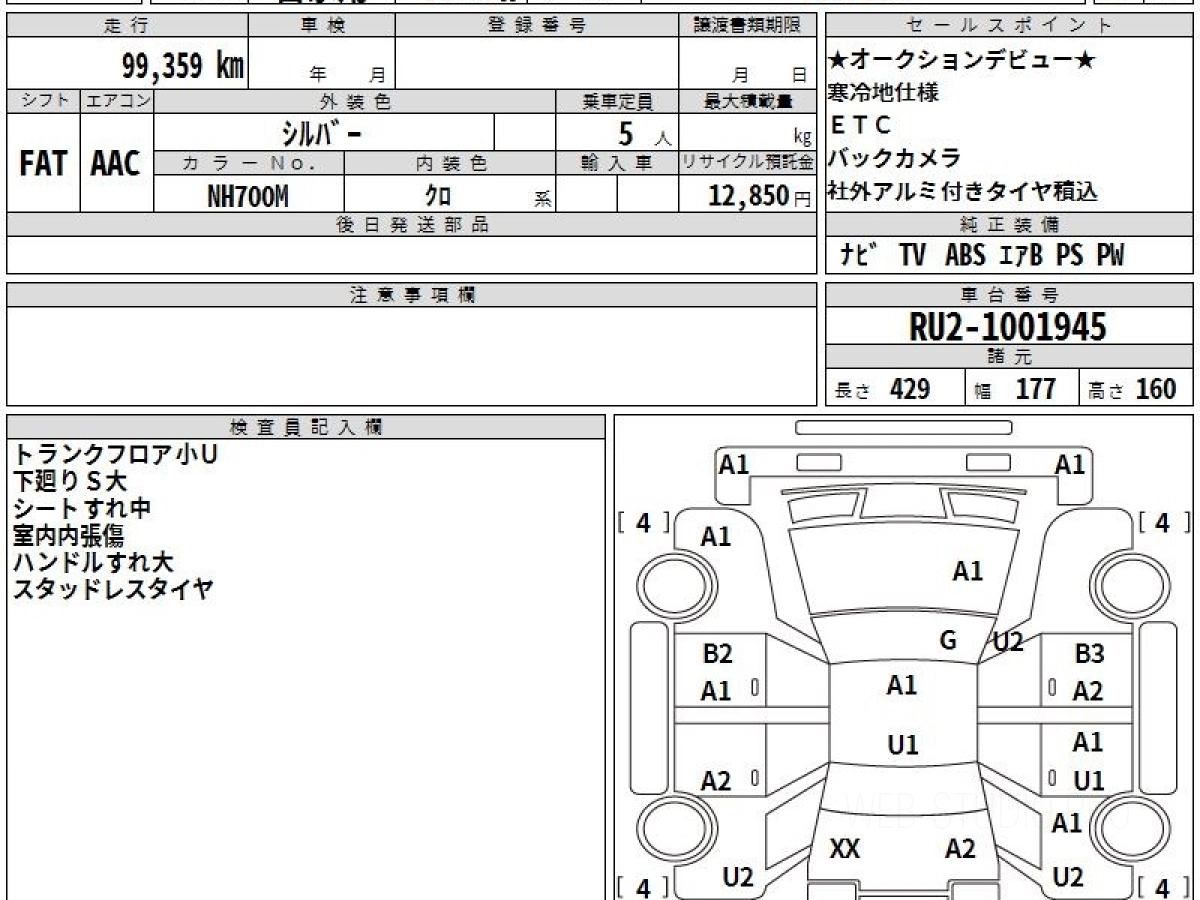The height and width of the screenshot is (900, 1200).
Task: Click the 外装色 header
Action: pos(355,101)
